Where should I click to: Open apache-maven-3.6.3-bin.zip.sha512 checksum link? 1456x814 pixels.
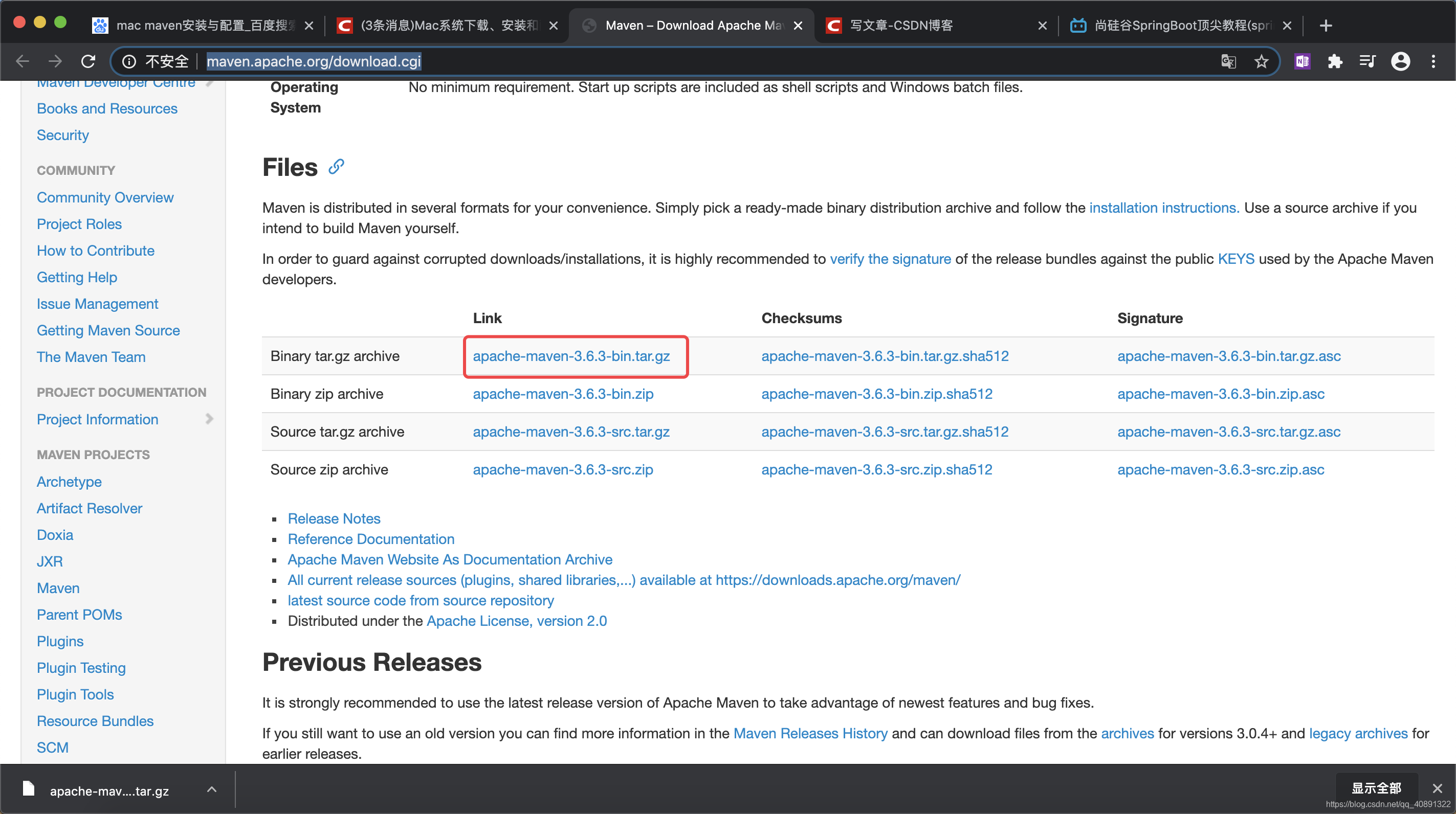tap(876, 394)
